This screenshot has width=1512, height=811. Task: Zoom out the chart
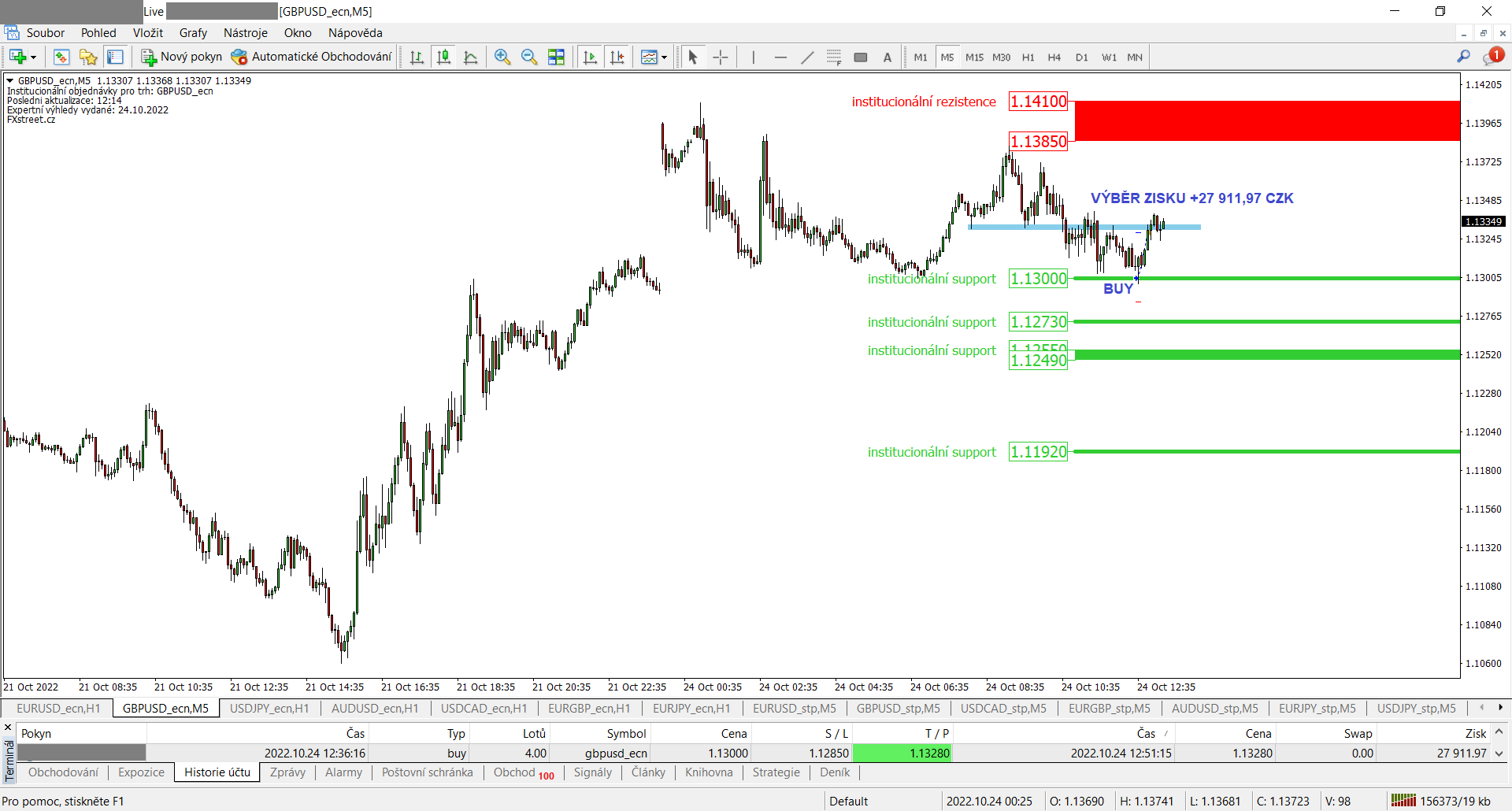pos(529,57)
